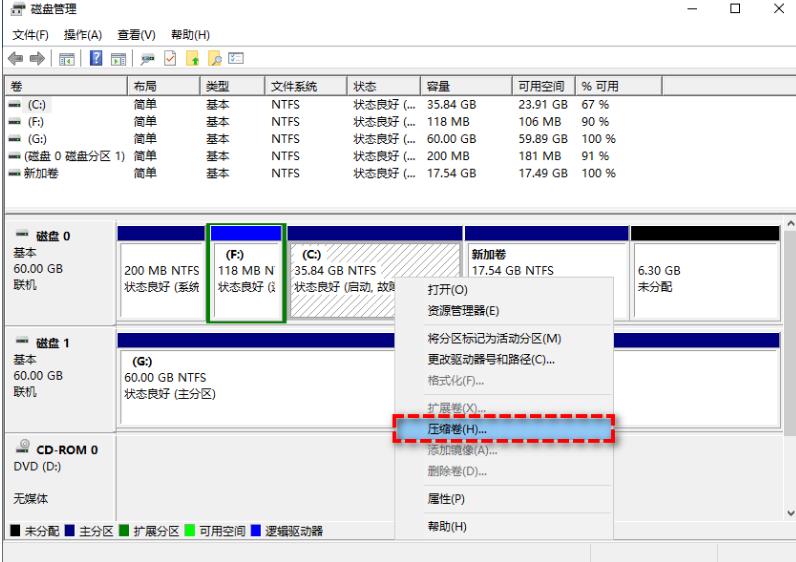Viewport: 796px width, 562px height.
Task: Click the Back arrow toolbar icon
Action: pyautogui.click(x=15, y=59)
